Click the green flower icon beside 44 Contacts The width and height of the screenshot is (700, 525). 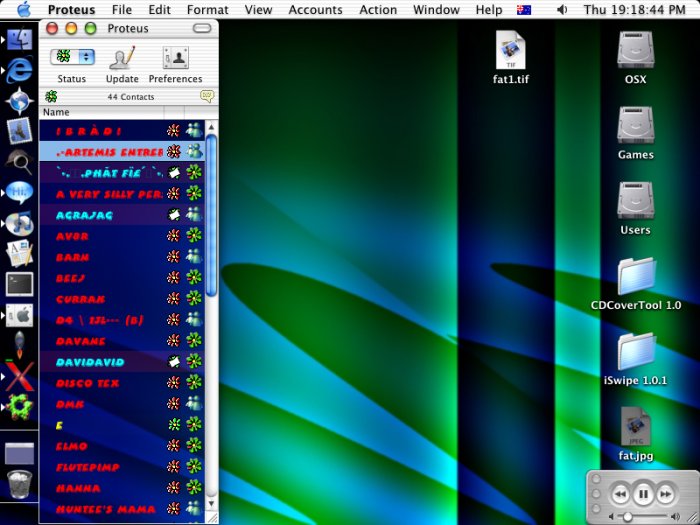pos(51,96)
